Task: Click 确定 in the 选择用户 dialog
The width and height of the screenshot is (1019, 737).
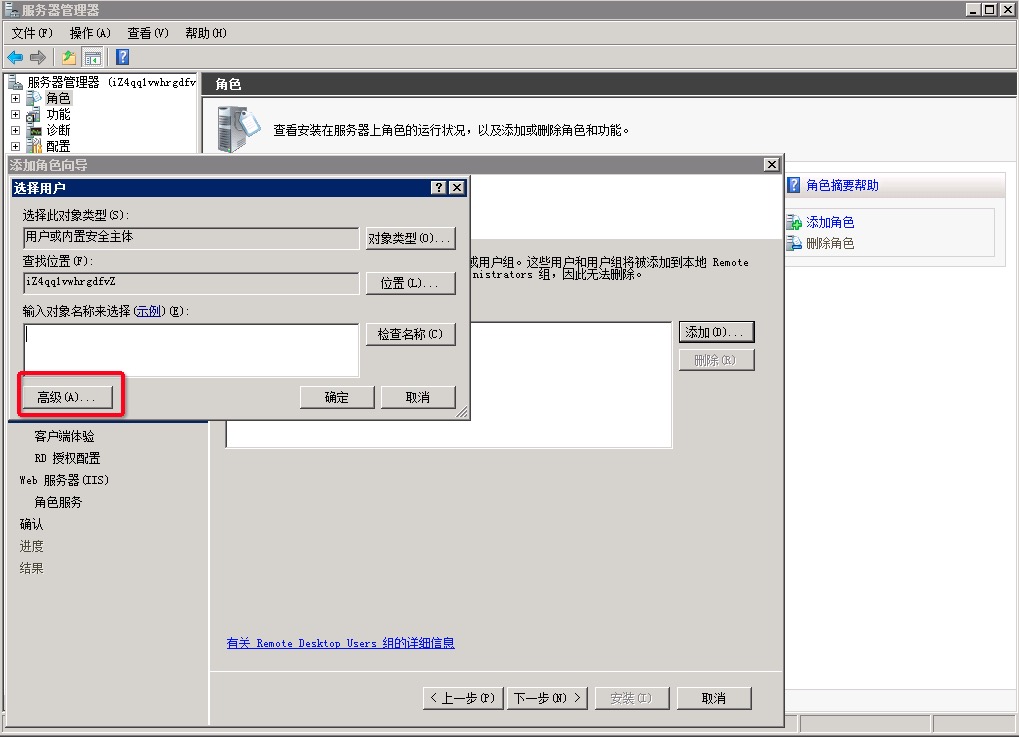Action: pyautogui.click(x=337, y=397)
